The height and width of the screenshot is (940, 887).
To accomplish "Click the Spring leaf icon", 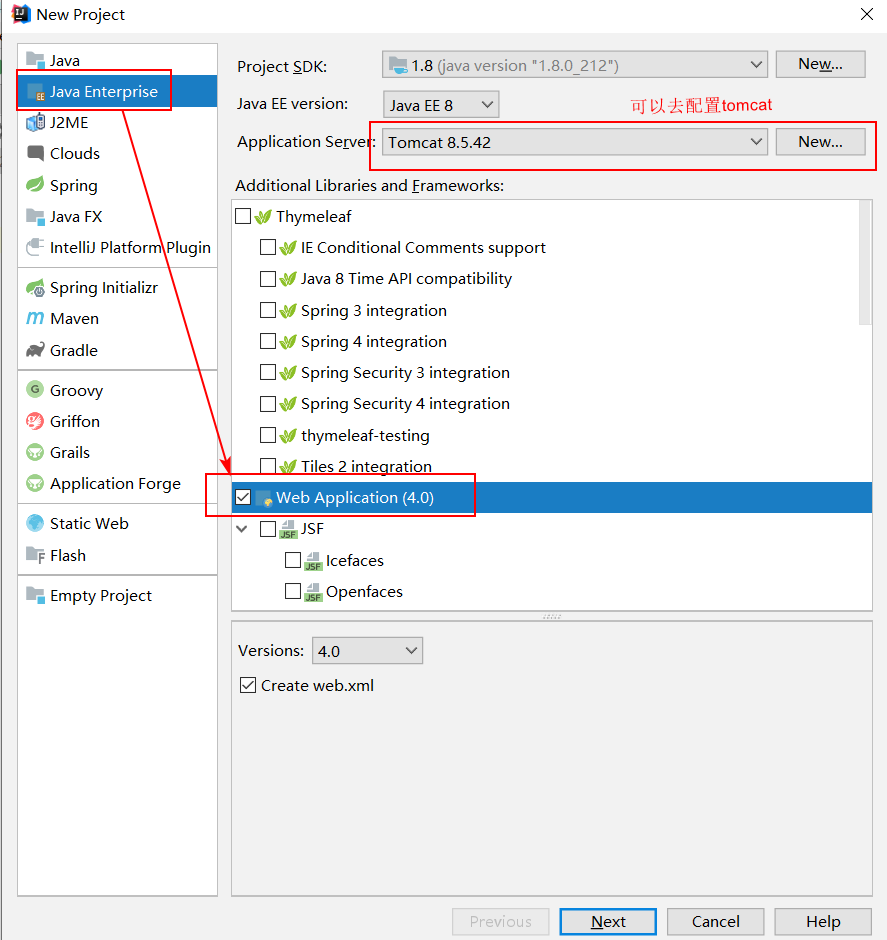I will 35,185.
